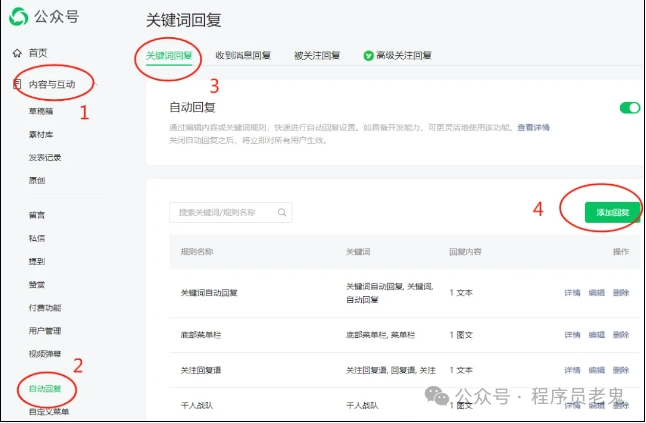Open 原创 in sidebar
Screen dimensions: 646x423
point(37,180)
